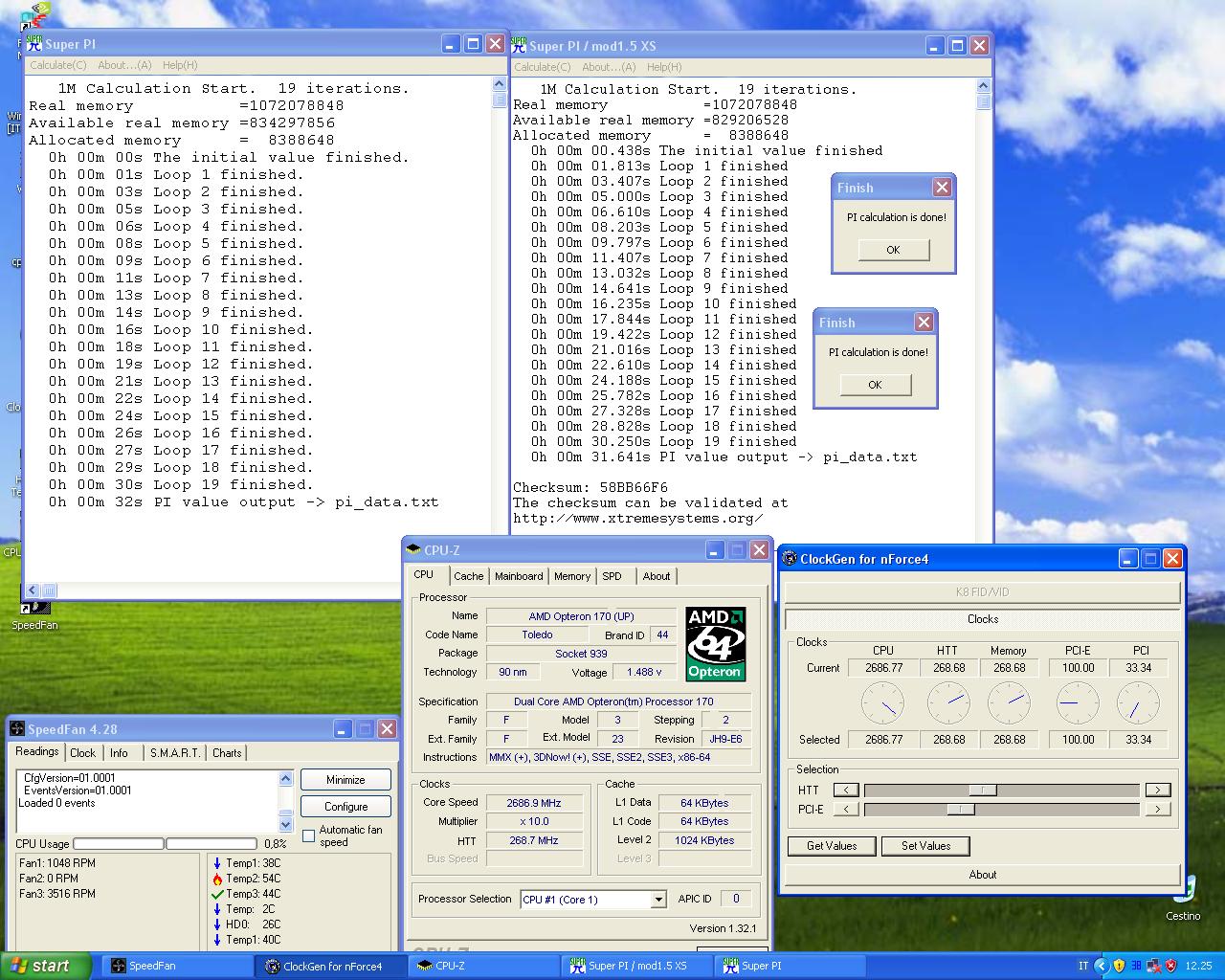Click the PCI-E slider right arrow
The height and width of the screenshot is (980, 1225).
[1158, 809]
